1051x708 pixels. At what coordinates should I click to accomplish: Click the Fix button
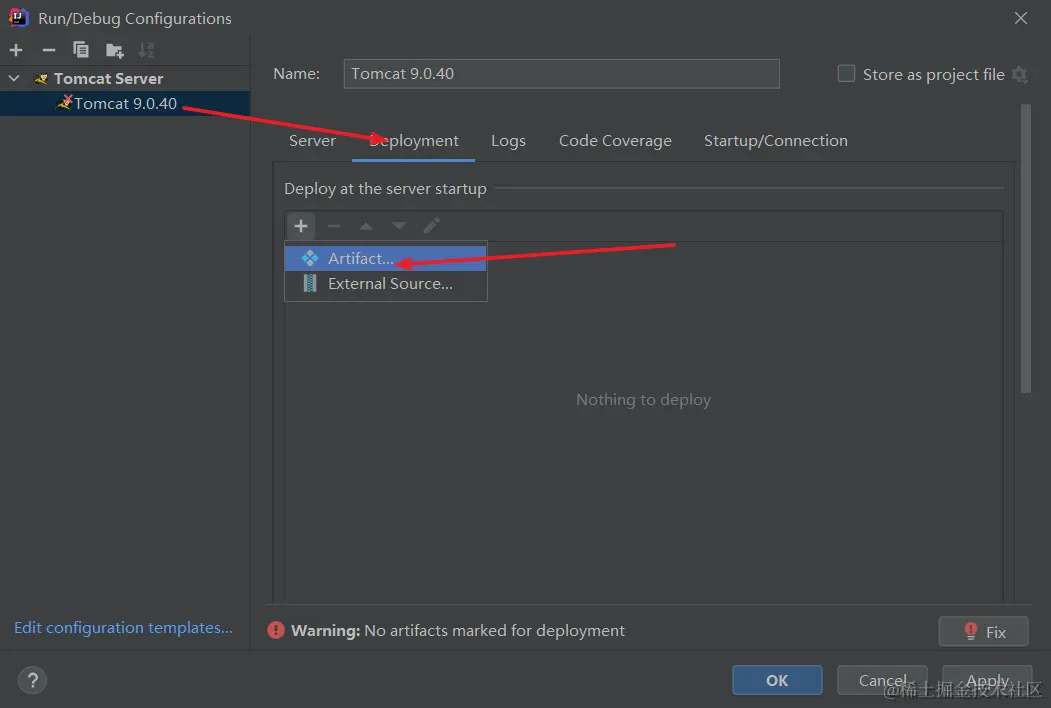click(x=983, y=632)
